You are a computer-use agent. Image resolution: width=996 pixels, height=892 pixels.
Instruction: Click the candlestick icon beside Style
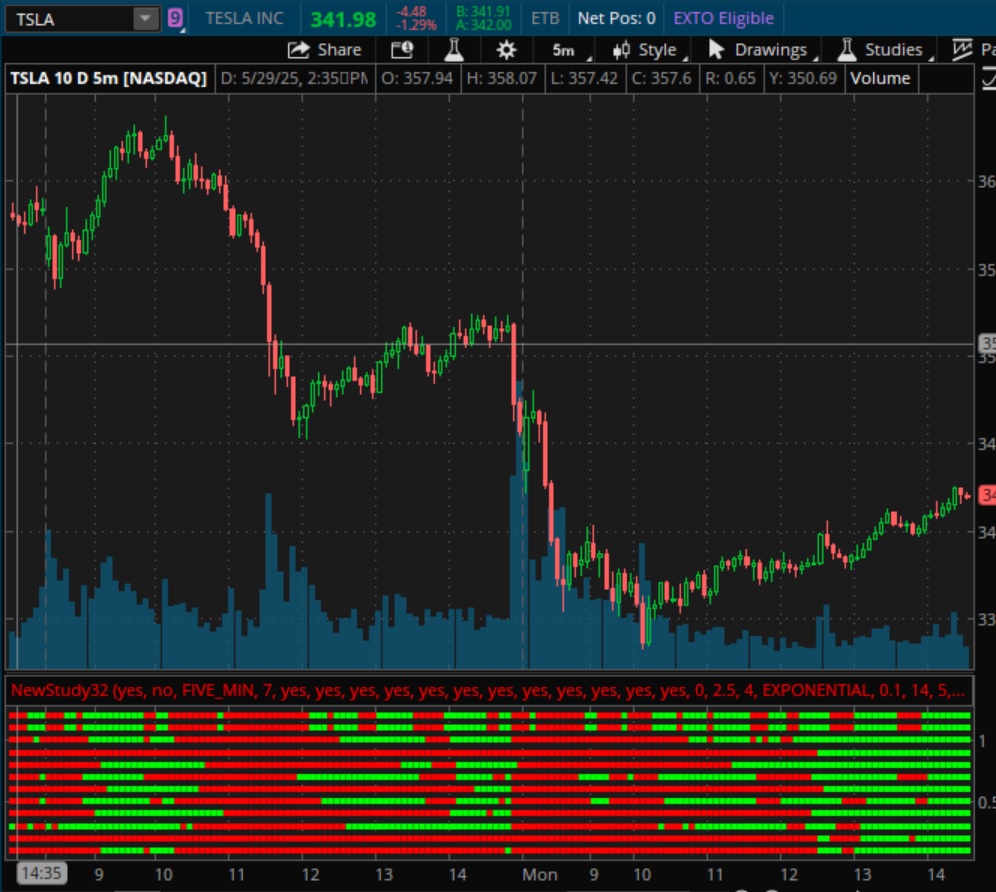[x=622, y=50]
